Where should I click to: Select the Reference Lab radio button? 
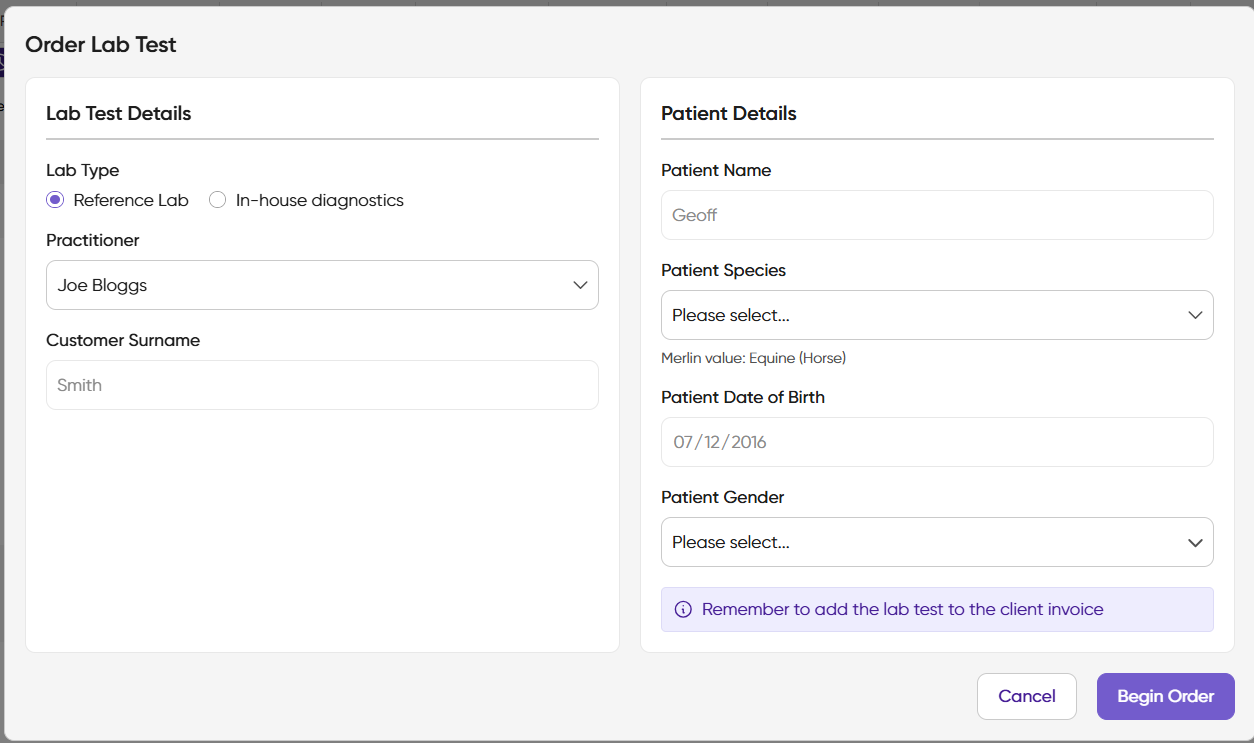point(56,200)
